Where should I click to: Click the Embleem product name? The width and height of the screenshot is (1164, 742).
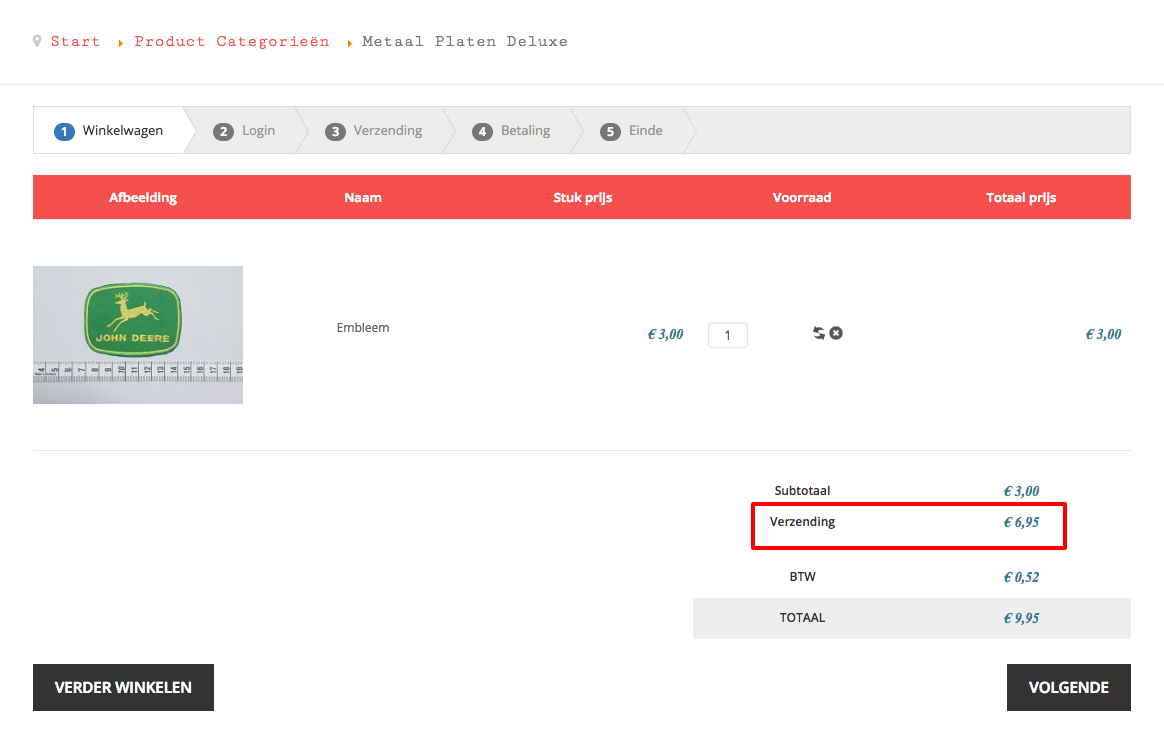(x=363, y=327)
